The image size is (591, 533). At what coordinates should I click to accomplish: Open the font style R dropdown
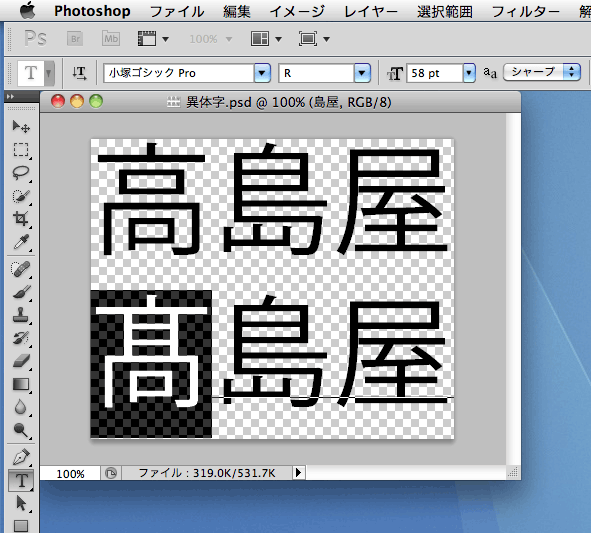pos(362,73)
